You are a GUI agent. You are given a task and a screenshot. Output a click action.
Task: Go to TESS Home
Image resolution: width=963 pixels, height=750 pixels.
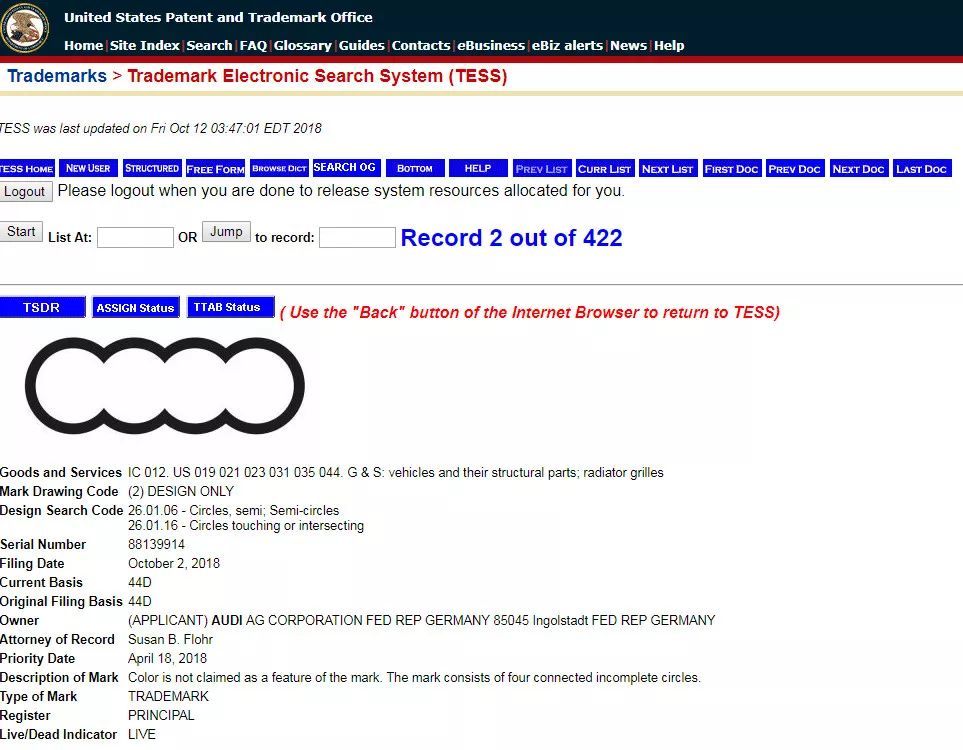click(x=27, y=168)
